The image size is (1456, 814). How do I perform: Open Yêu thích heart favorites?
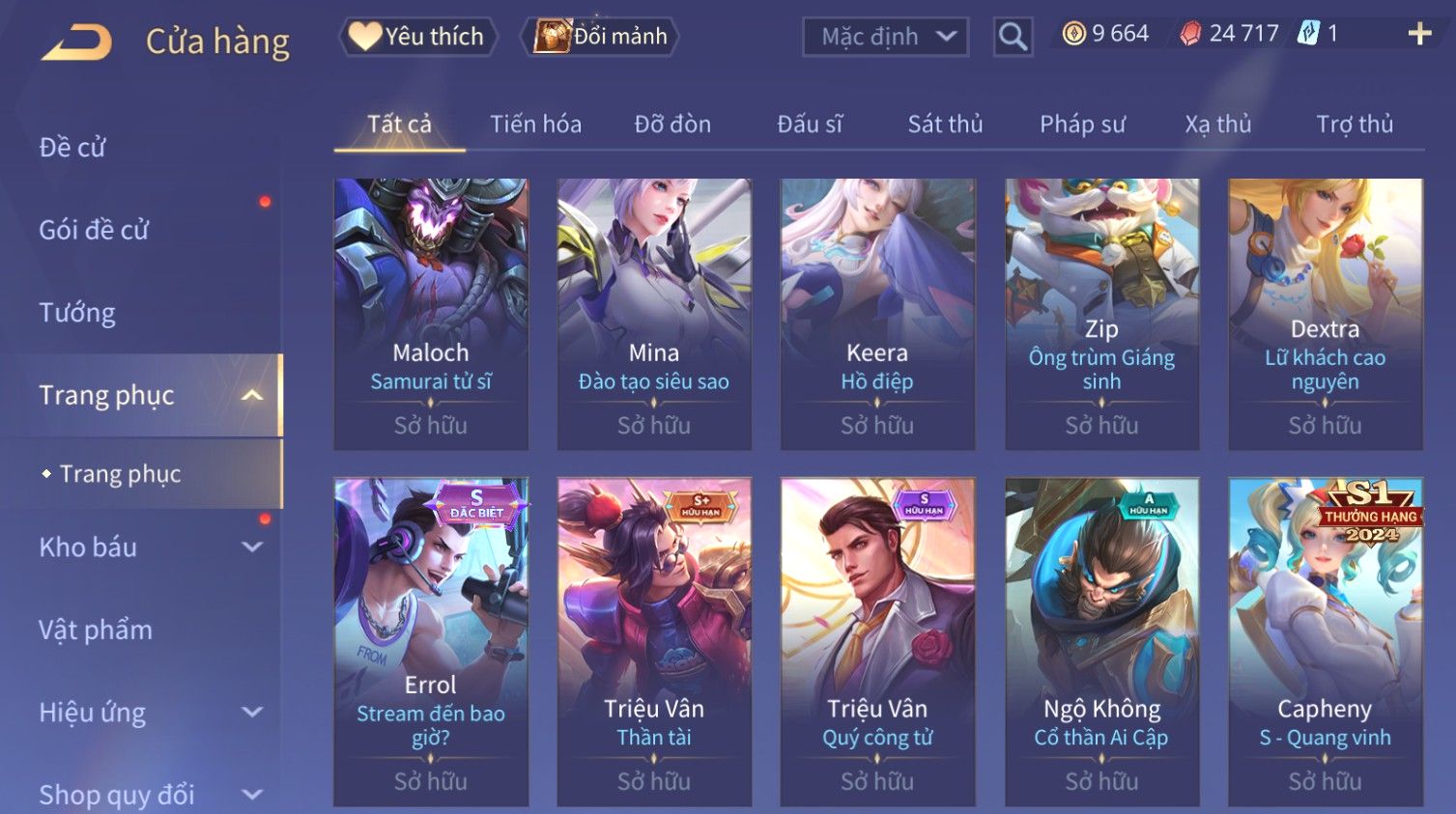click(417, 37)
